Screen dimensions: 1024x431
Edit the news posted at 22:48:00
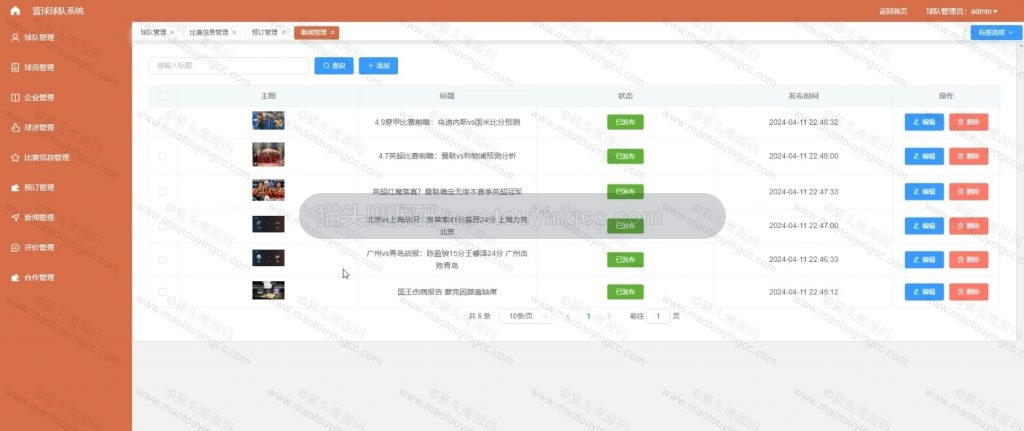click(x=923, y=156)
